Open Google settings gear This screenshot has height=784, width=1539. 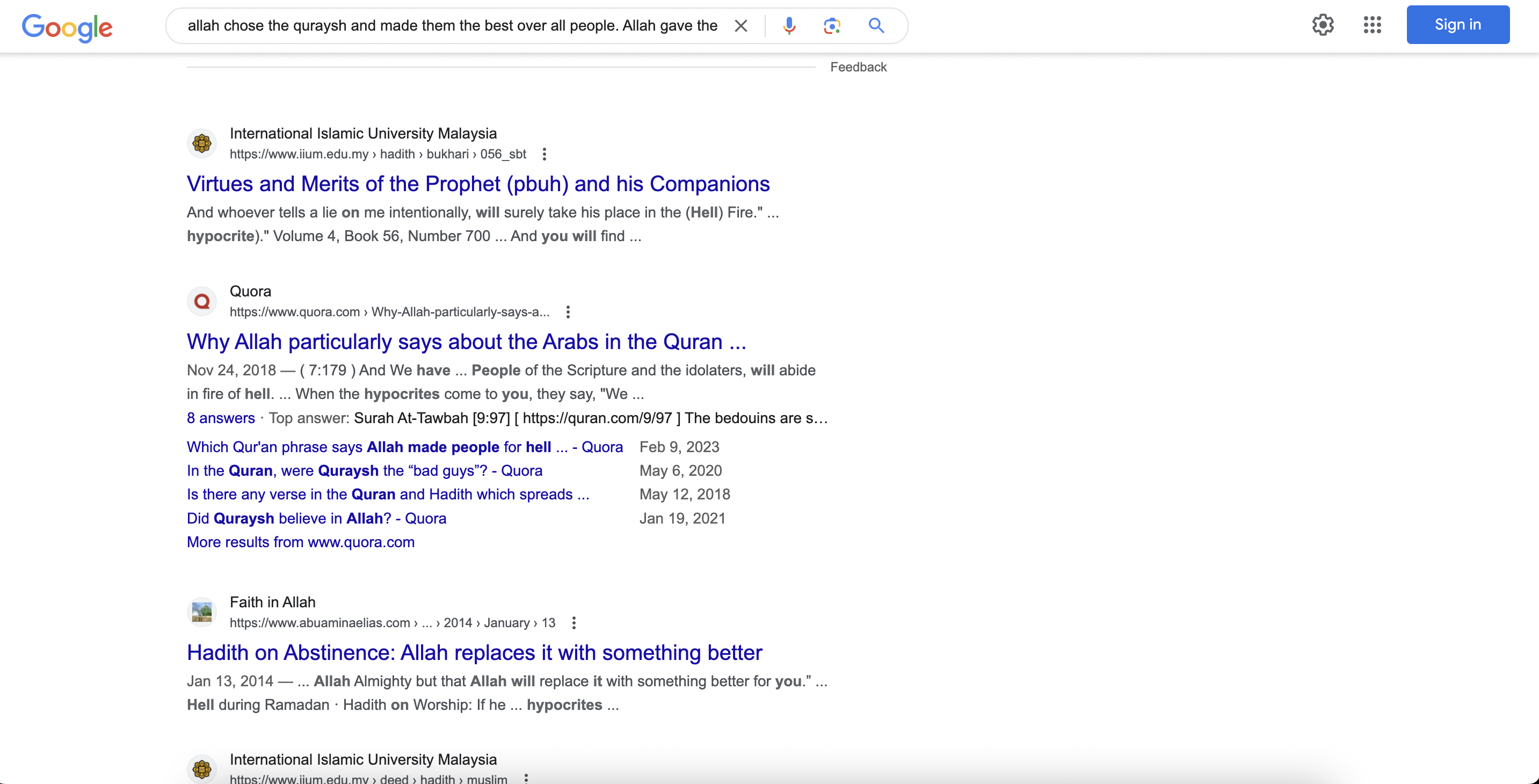1323,25
